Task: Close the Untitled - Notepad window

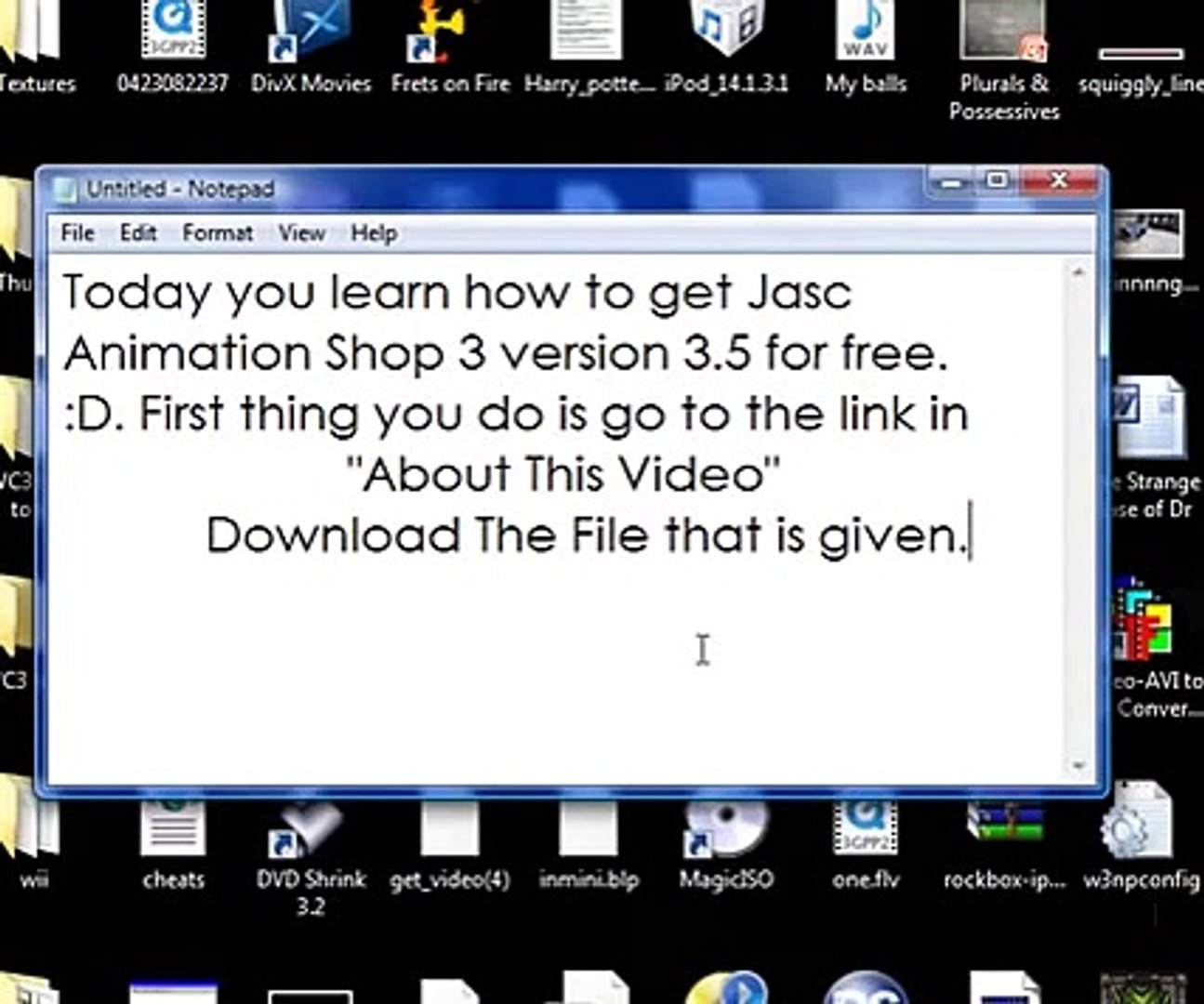Action: click(x=1059, y=181)
